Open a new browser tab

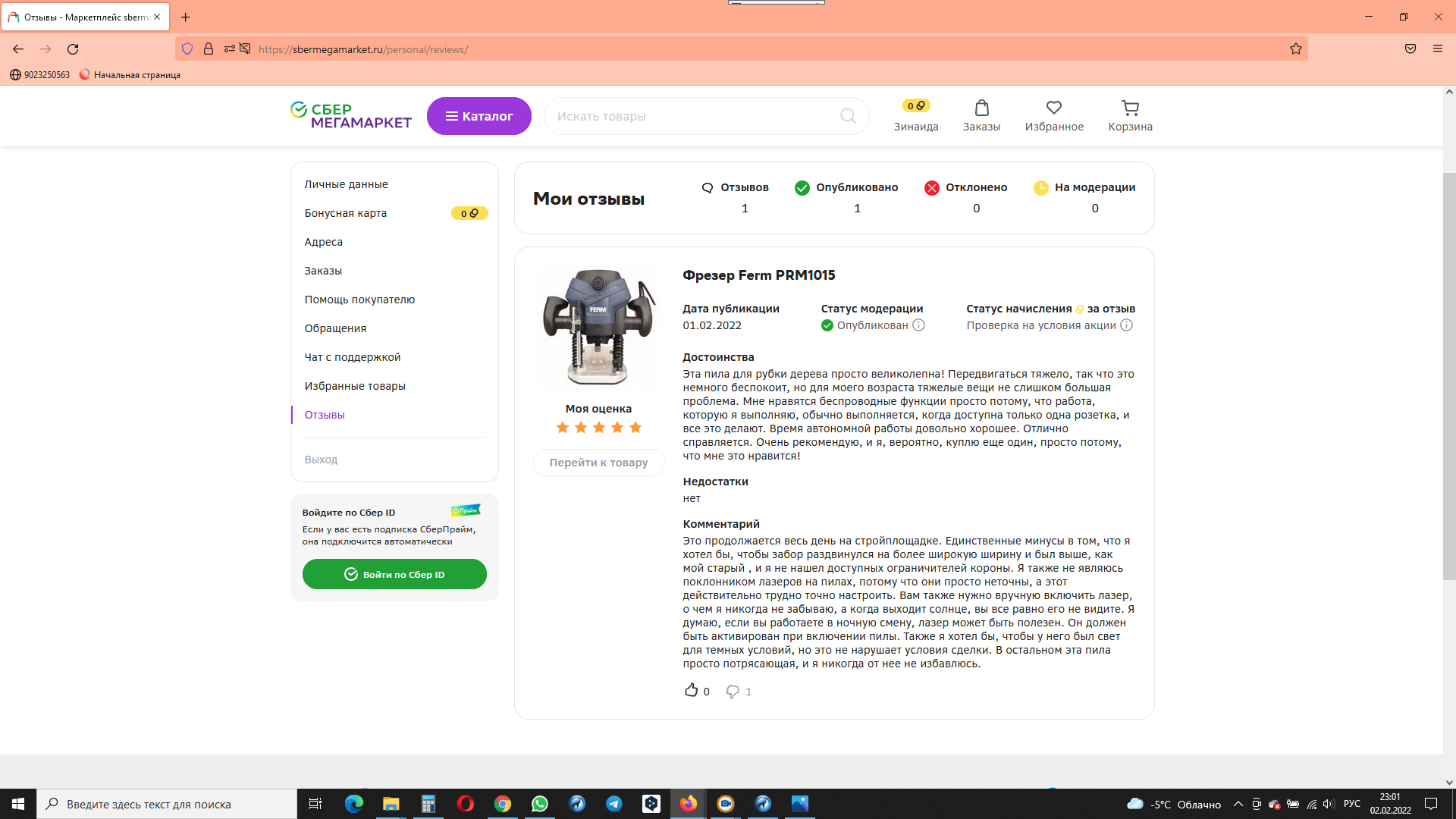click(x=186, y=17)
